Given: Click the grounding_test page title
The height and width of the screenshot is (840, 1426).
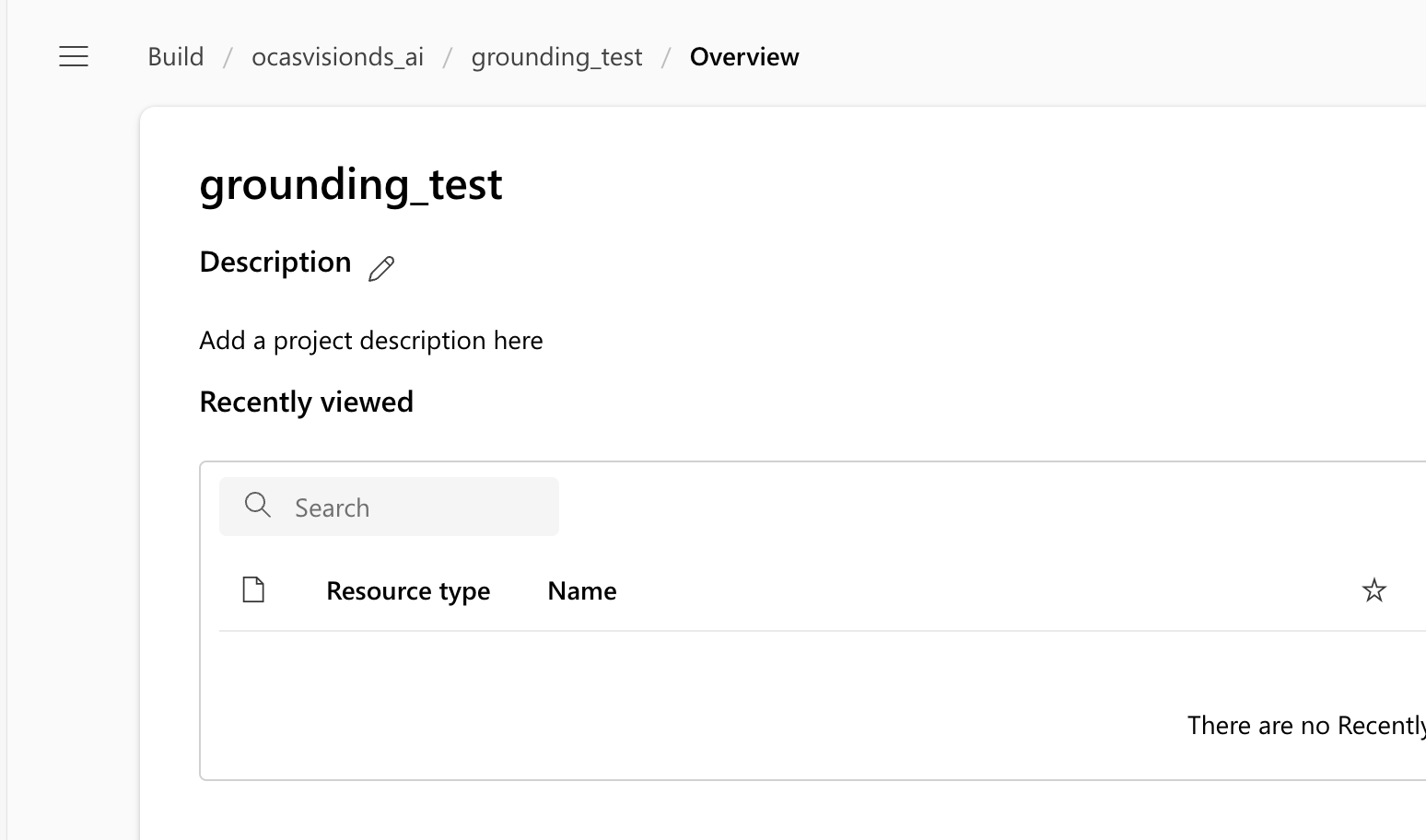Looking at the screenshot, I should (x=351, y=184).
